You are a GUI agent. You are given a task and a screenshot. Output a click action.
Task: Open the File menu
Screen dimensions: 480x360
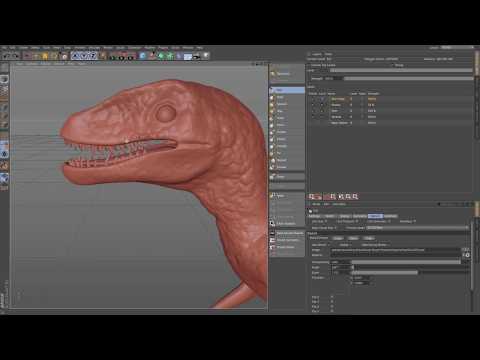point(5,48)
